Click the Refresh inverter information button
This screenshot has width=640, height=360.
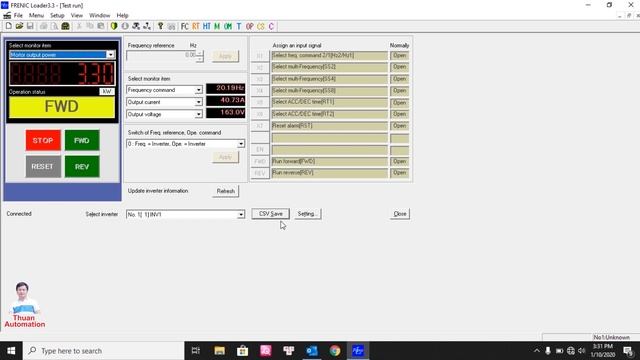pos(225,191)
